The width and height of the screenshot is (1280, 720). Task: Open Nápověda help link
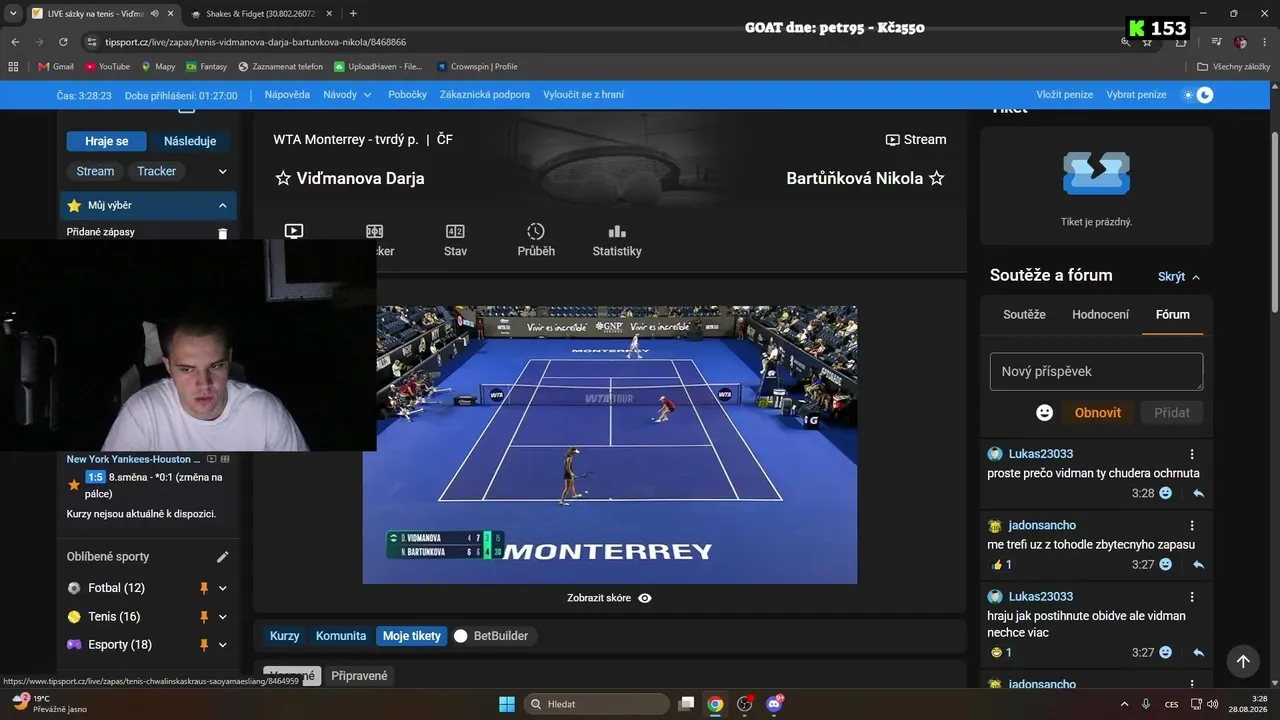pos(287,95)
